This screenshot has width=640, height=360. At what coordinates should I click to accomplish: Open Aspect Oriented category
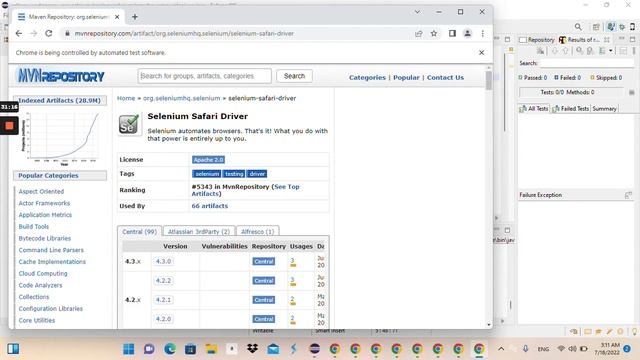(x=41, y=191)
